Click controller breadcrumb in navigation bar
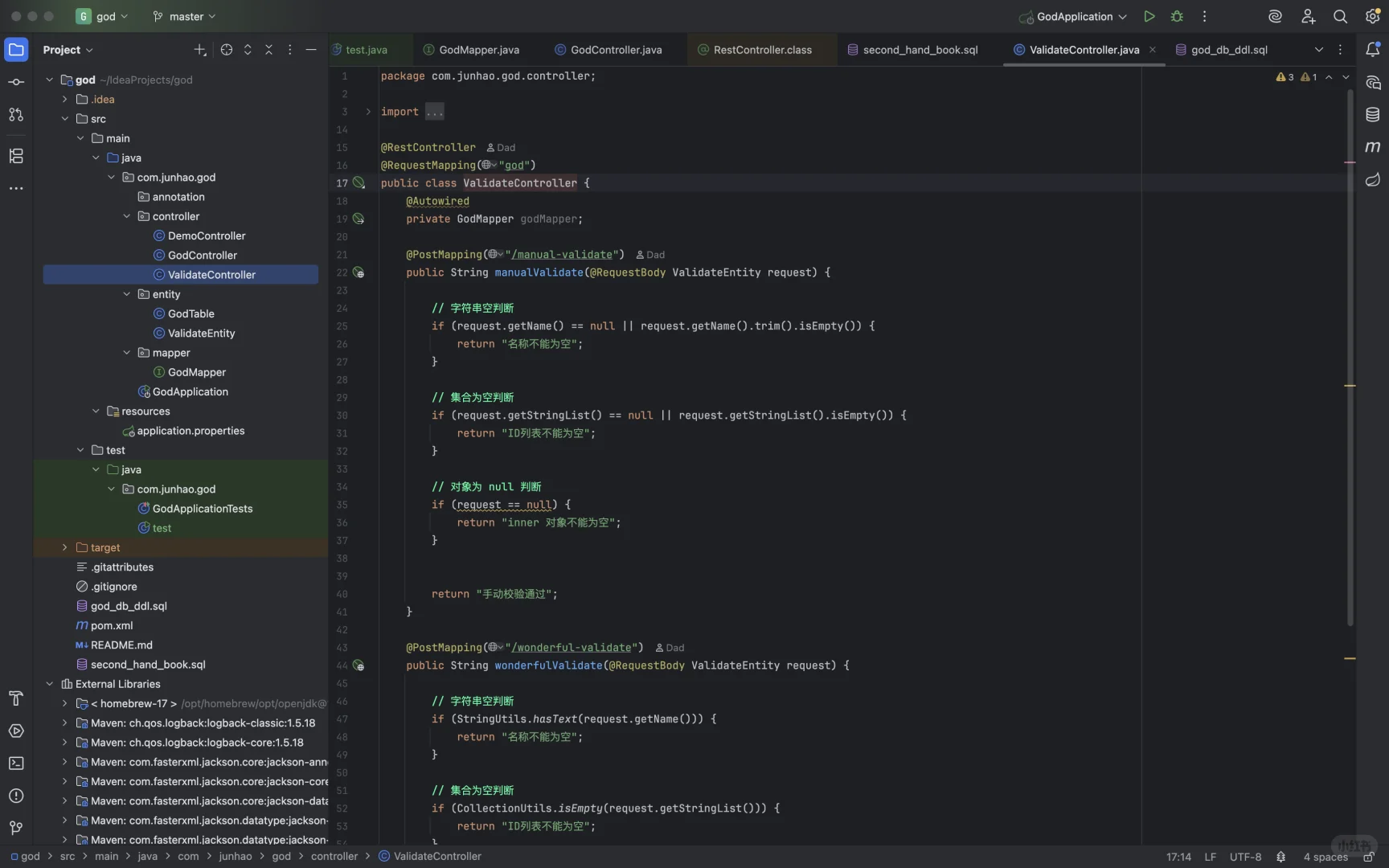 (334, 857)
